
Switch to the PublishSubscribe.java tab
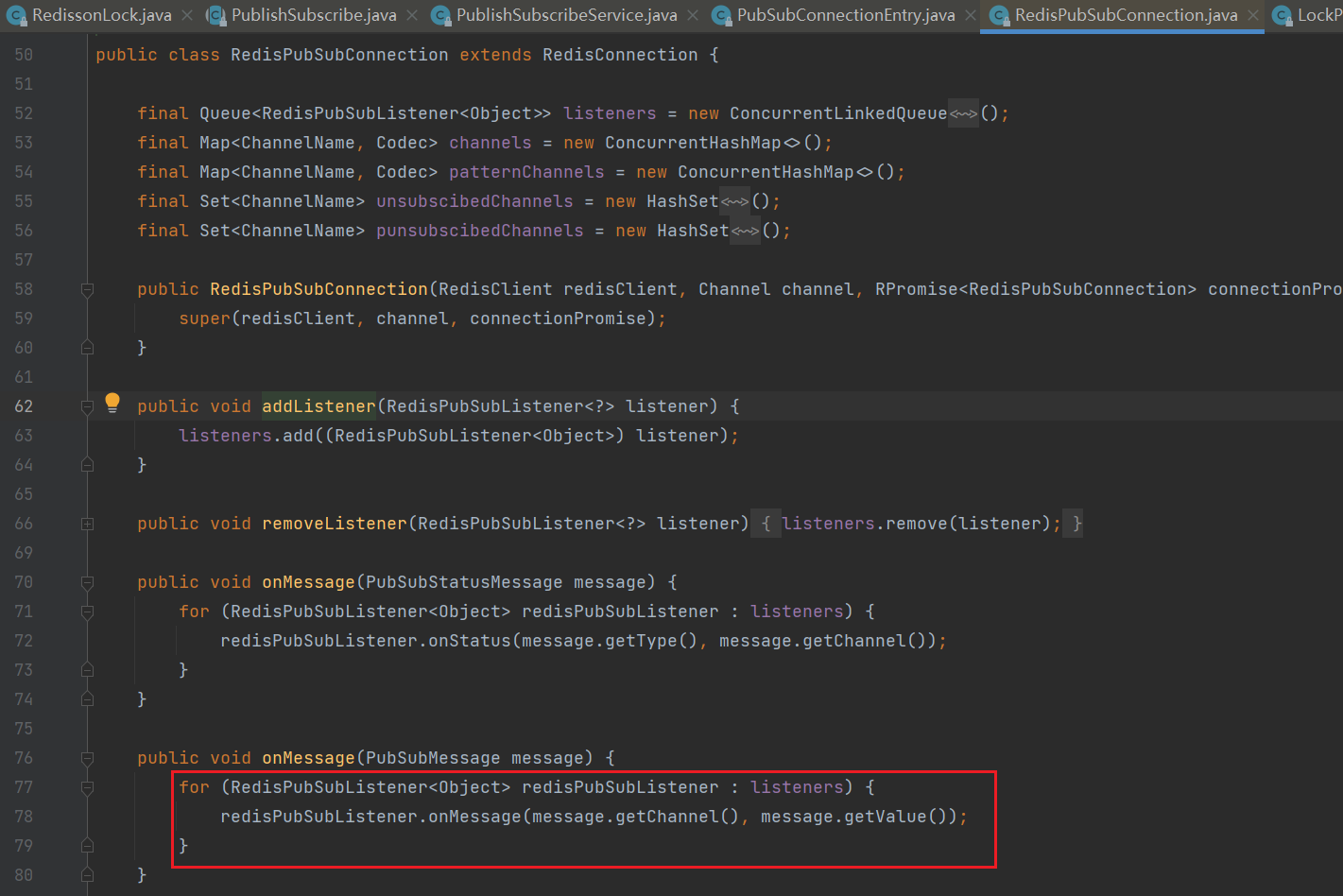(x=314, y=15)
